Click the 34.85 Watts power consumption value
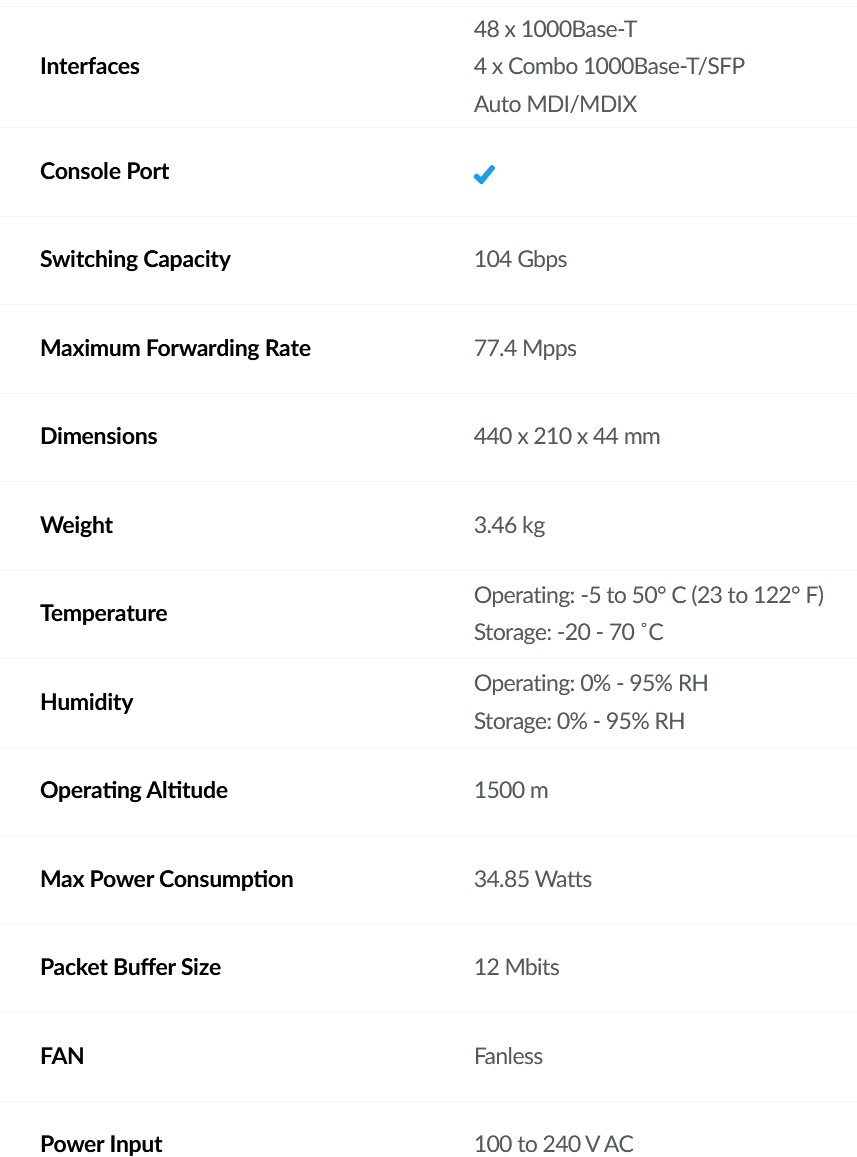 point(533,879)
